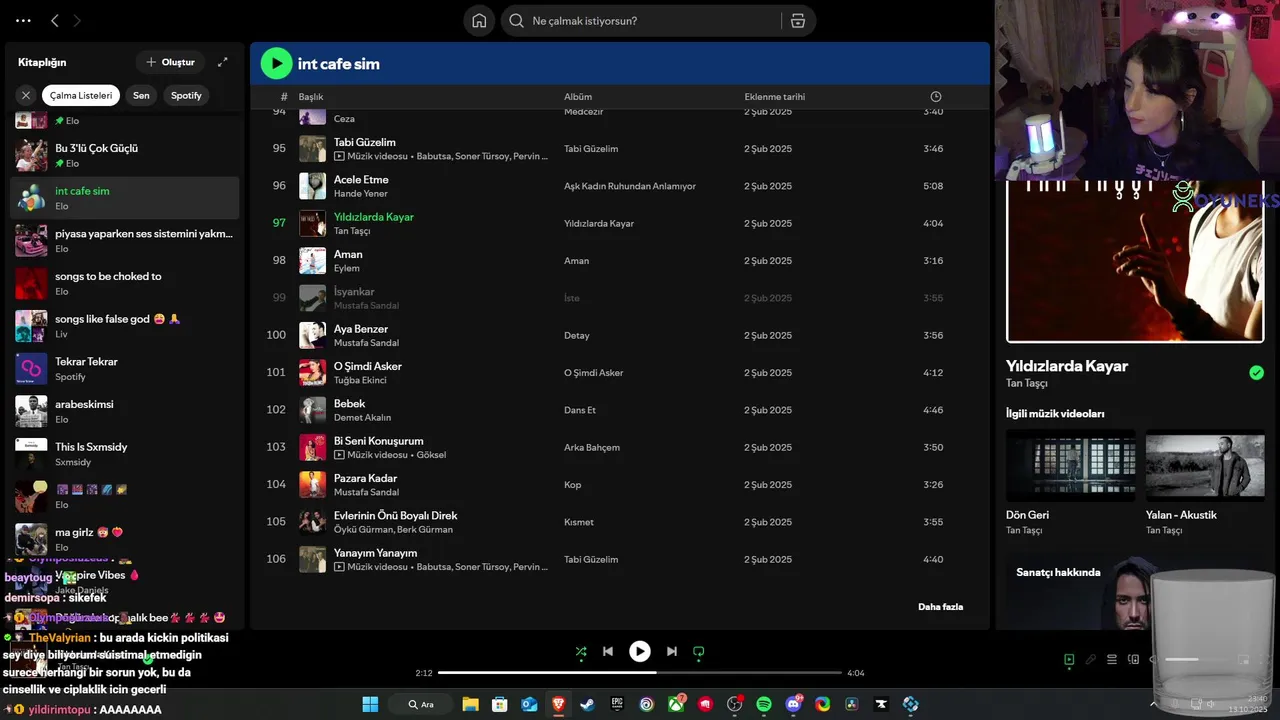Screen dimensions: 1280x720
Task: Toggle the saved checkmark for Yıldızlarda Kayar
Action: pos(1256,373)
